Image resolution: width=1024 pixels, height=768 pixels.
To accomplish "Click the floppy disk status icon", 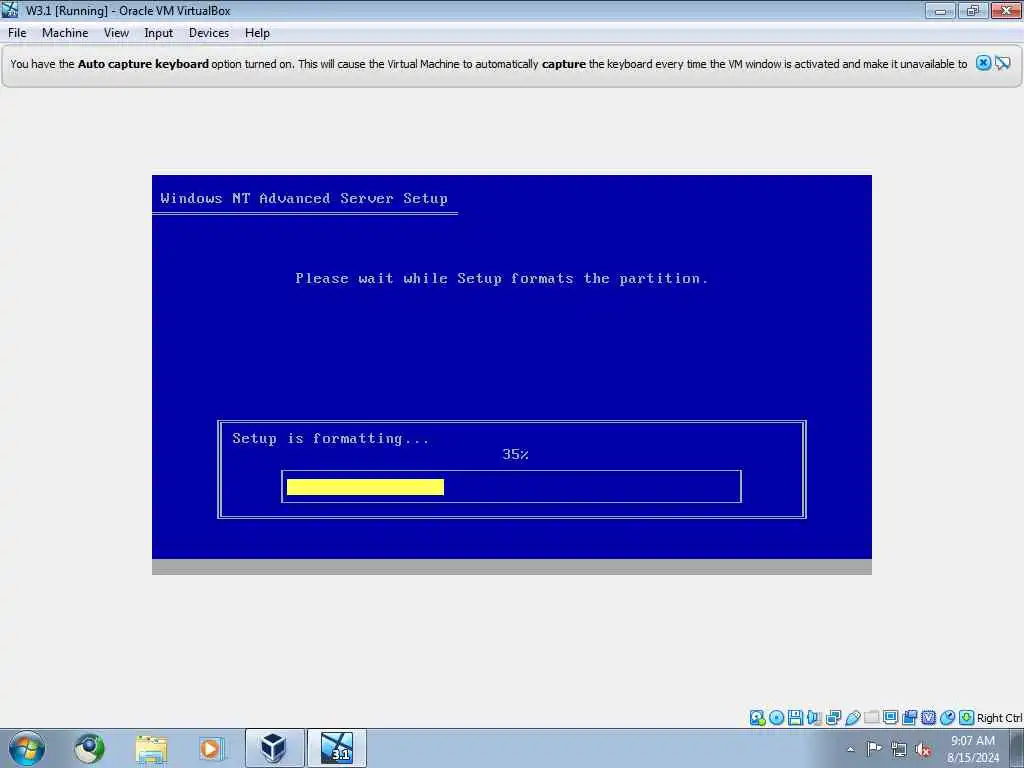I will [x=795, y=718].
